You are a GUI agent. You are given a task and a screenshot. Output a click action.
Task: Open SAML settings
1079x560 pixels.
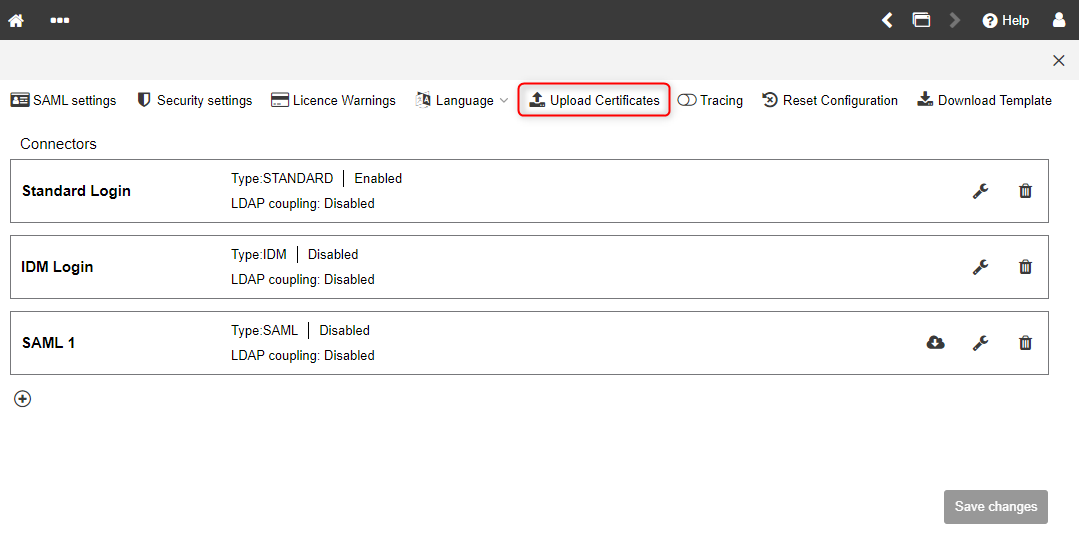coord(63,100)
